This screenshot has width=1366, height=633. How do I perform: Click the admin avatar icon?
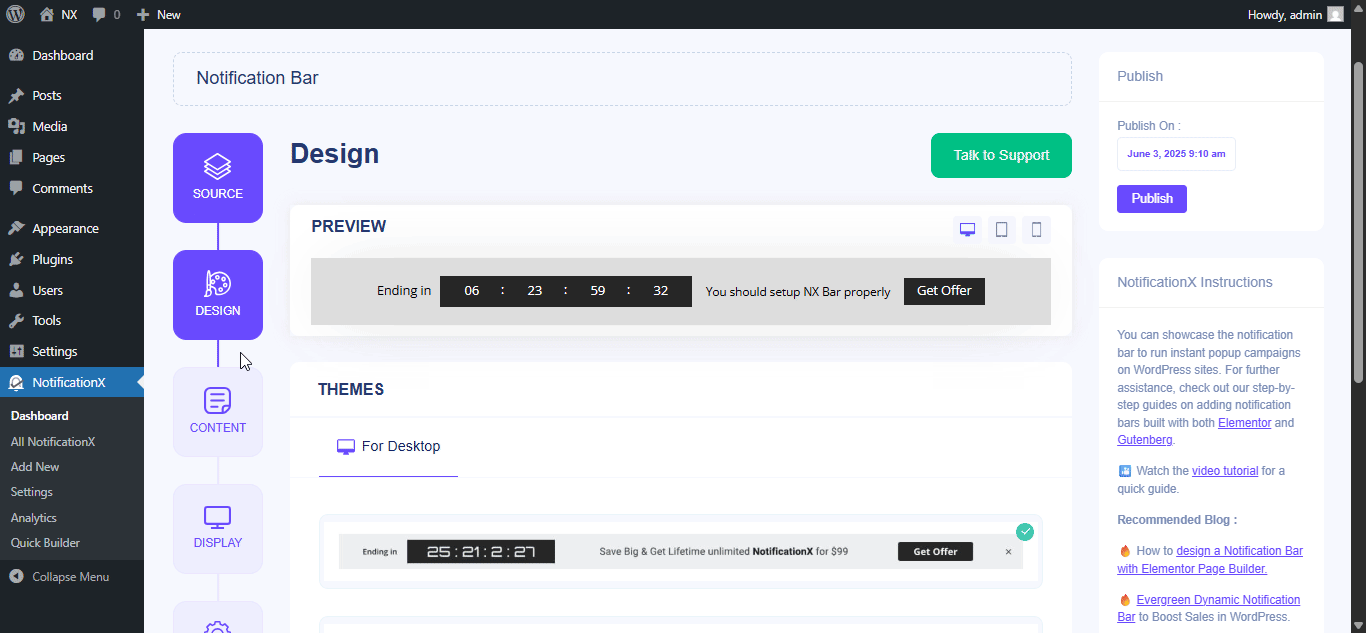(1335, 14)
